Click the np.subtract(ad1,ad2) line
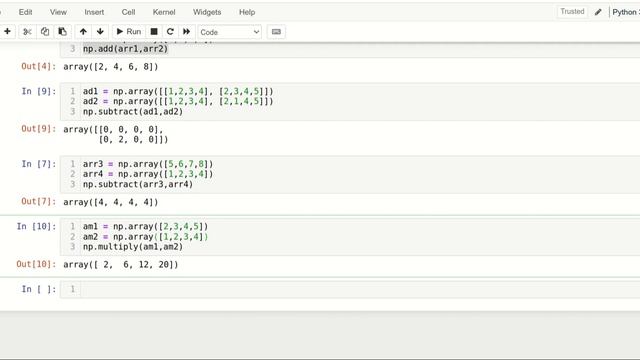 pyautogui.click(x=133, y=111)
